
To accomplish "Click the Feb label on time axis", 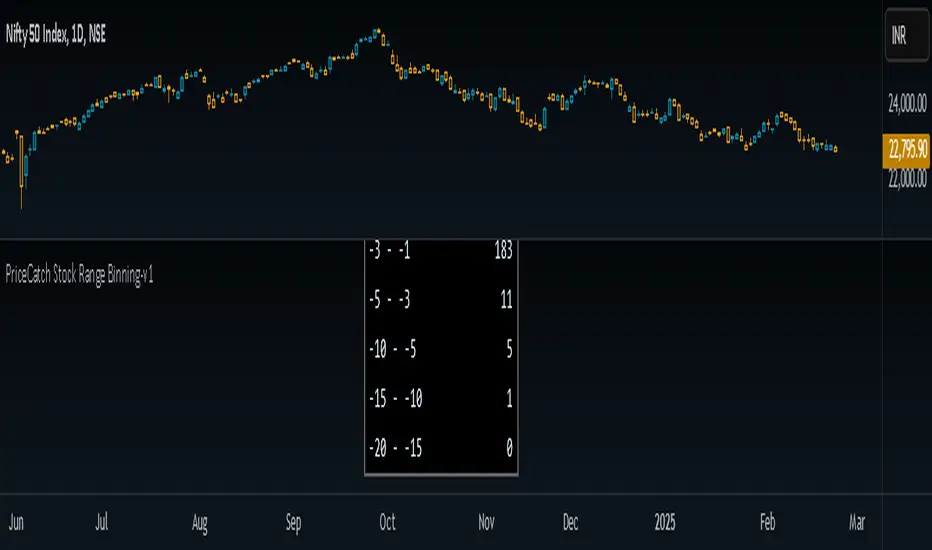I will click(x=767, y=523).
